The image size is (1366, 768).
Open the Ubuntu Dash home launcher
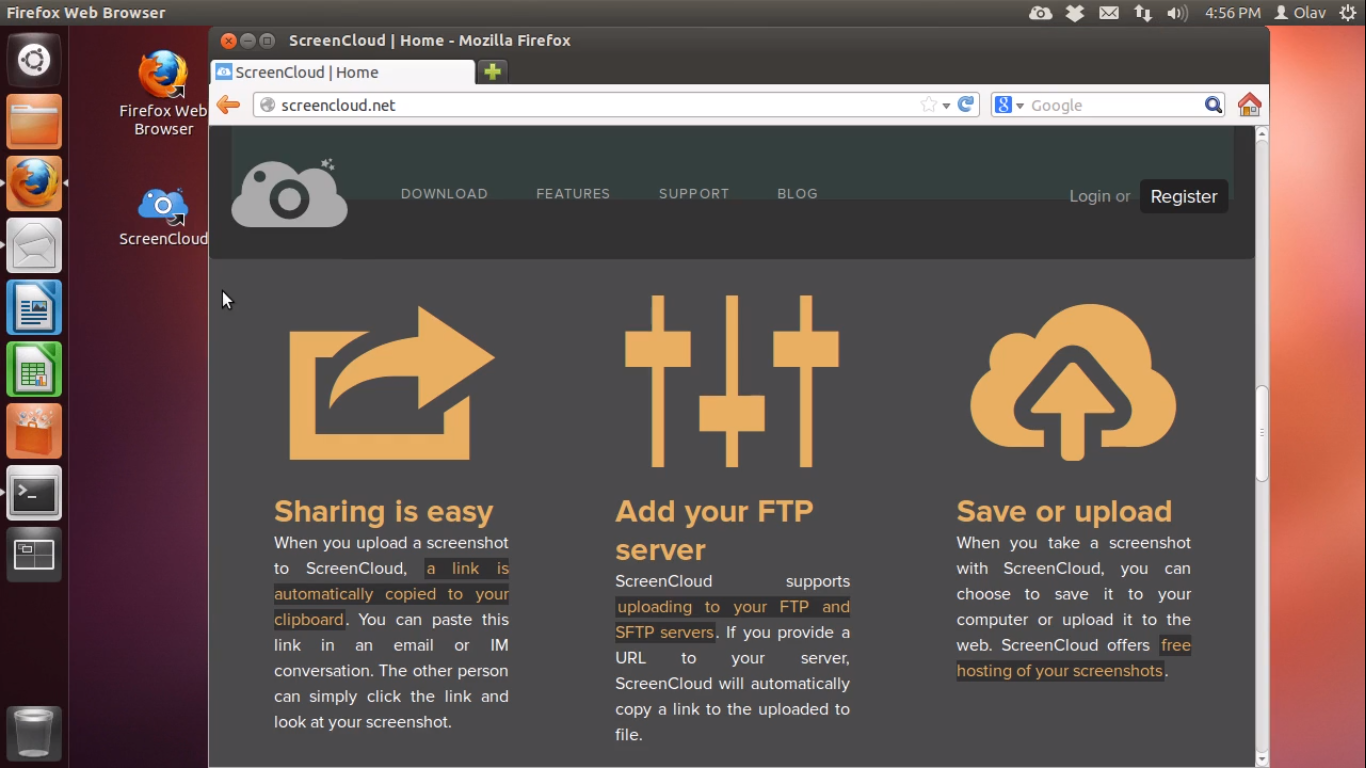point(34,60)
